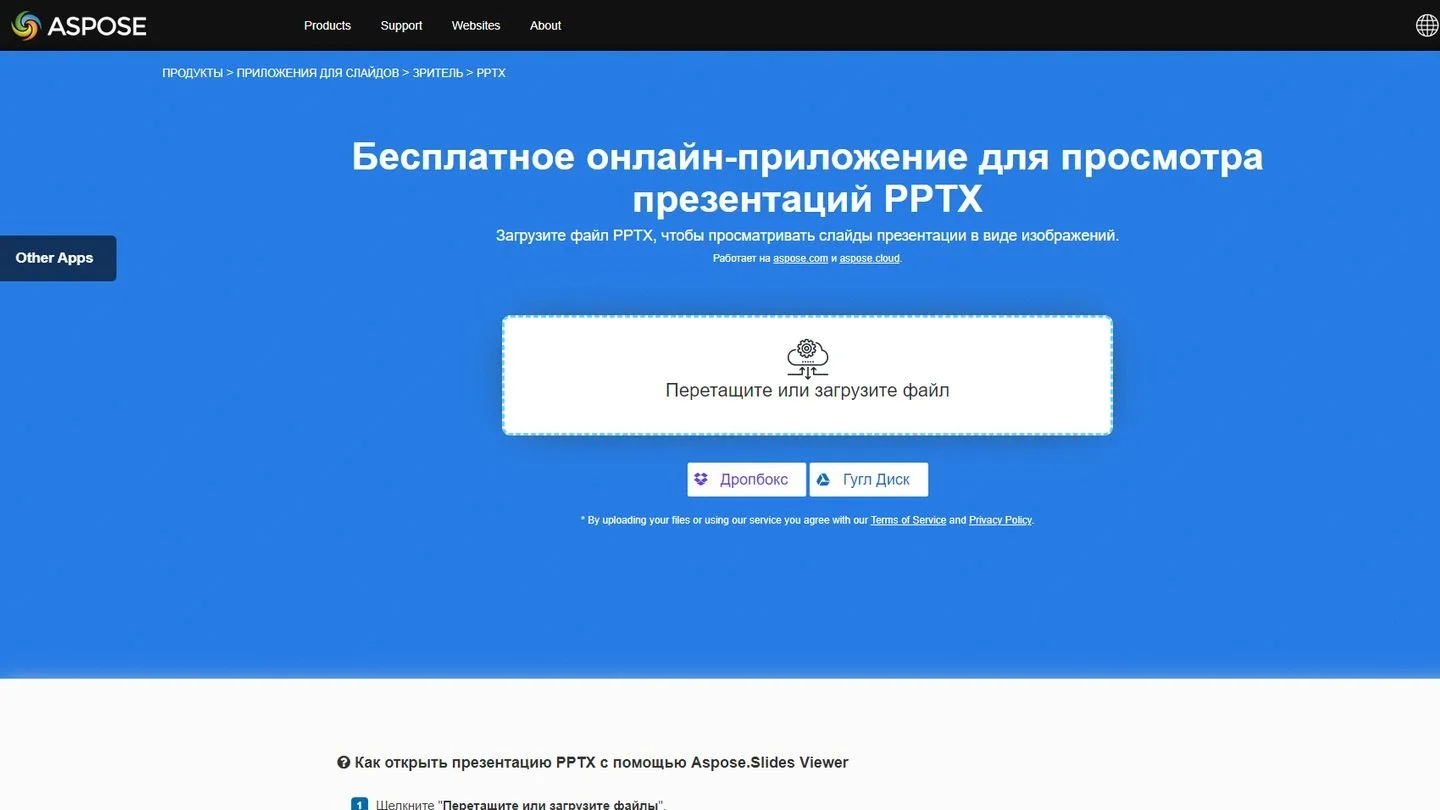Open the aspose.com link

(800, 258)
